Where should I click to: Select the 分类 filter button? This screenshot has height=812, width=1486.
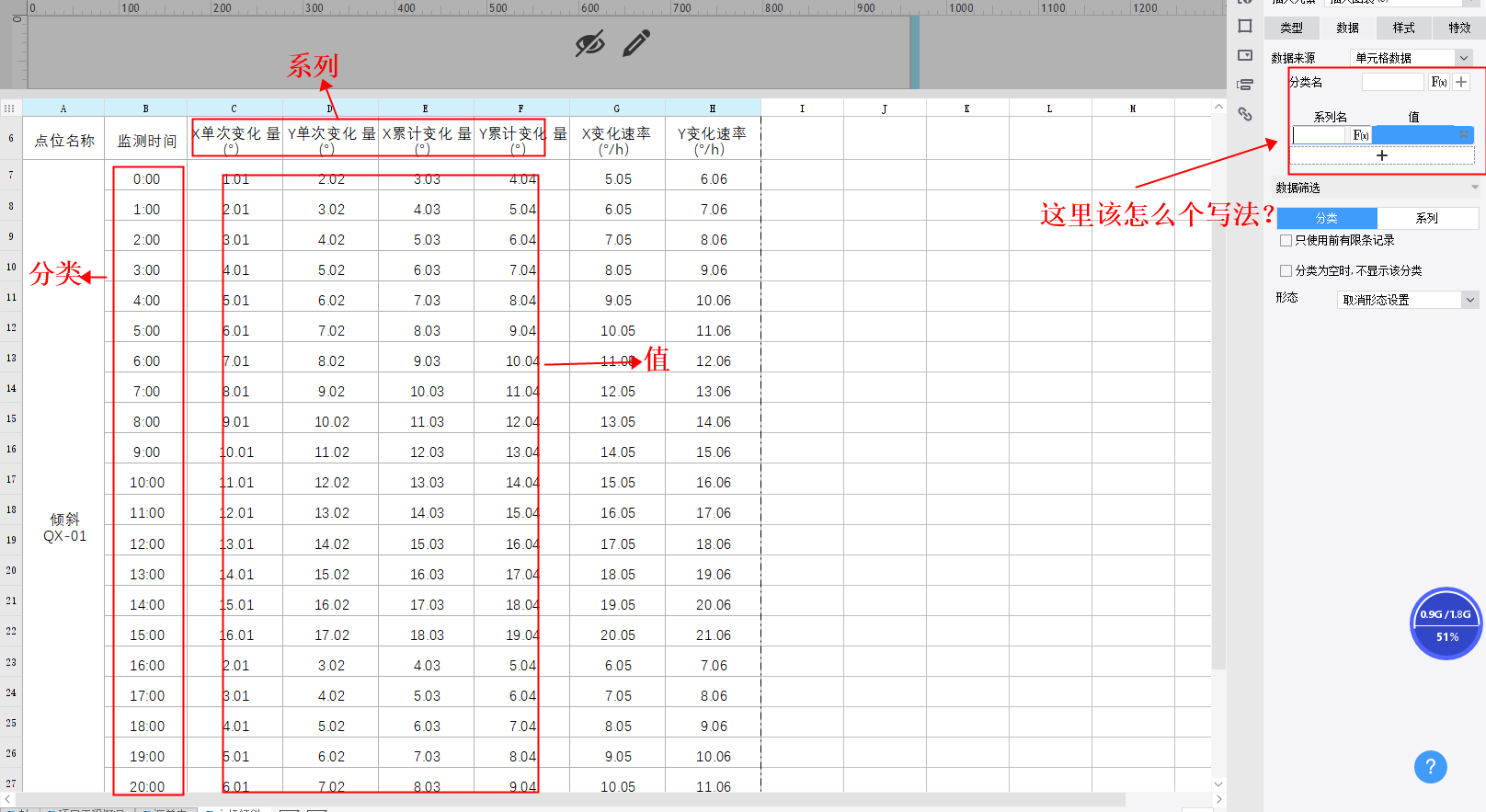(1327, 218)
